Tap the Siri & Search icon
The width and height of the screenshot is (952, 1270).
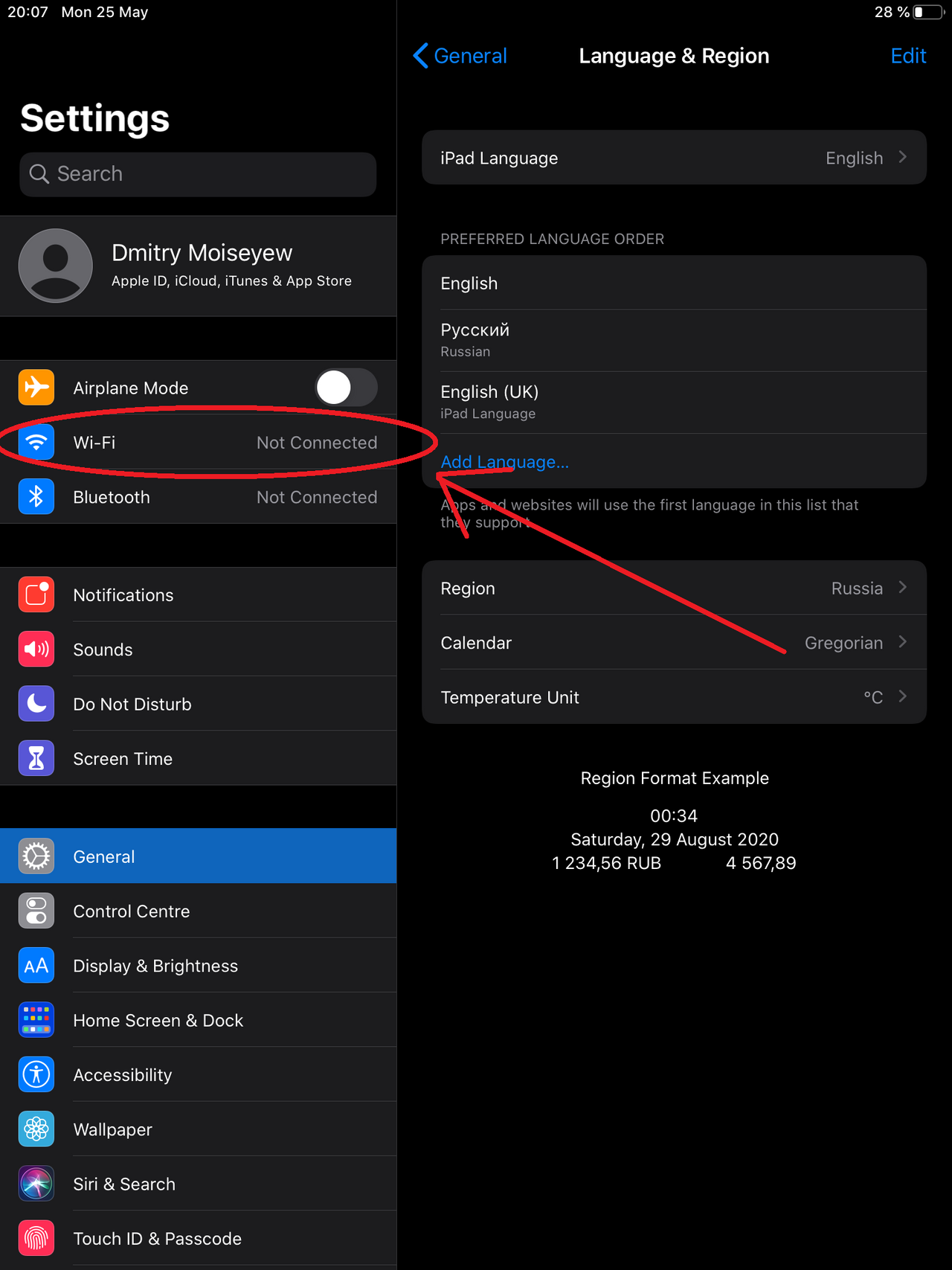coord(36,1184)
